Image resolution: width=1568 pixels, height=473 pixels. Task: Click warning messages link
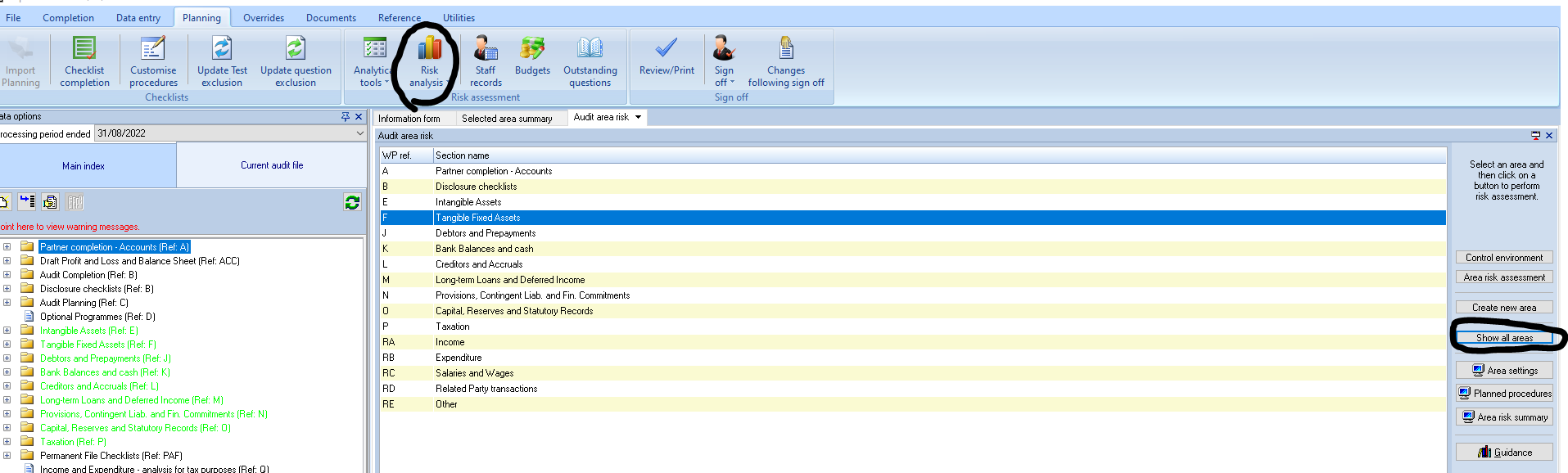70,227
